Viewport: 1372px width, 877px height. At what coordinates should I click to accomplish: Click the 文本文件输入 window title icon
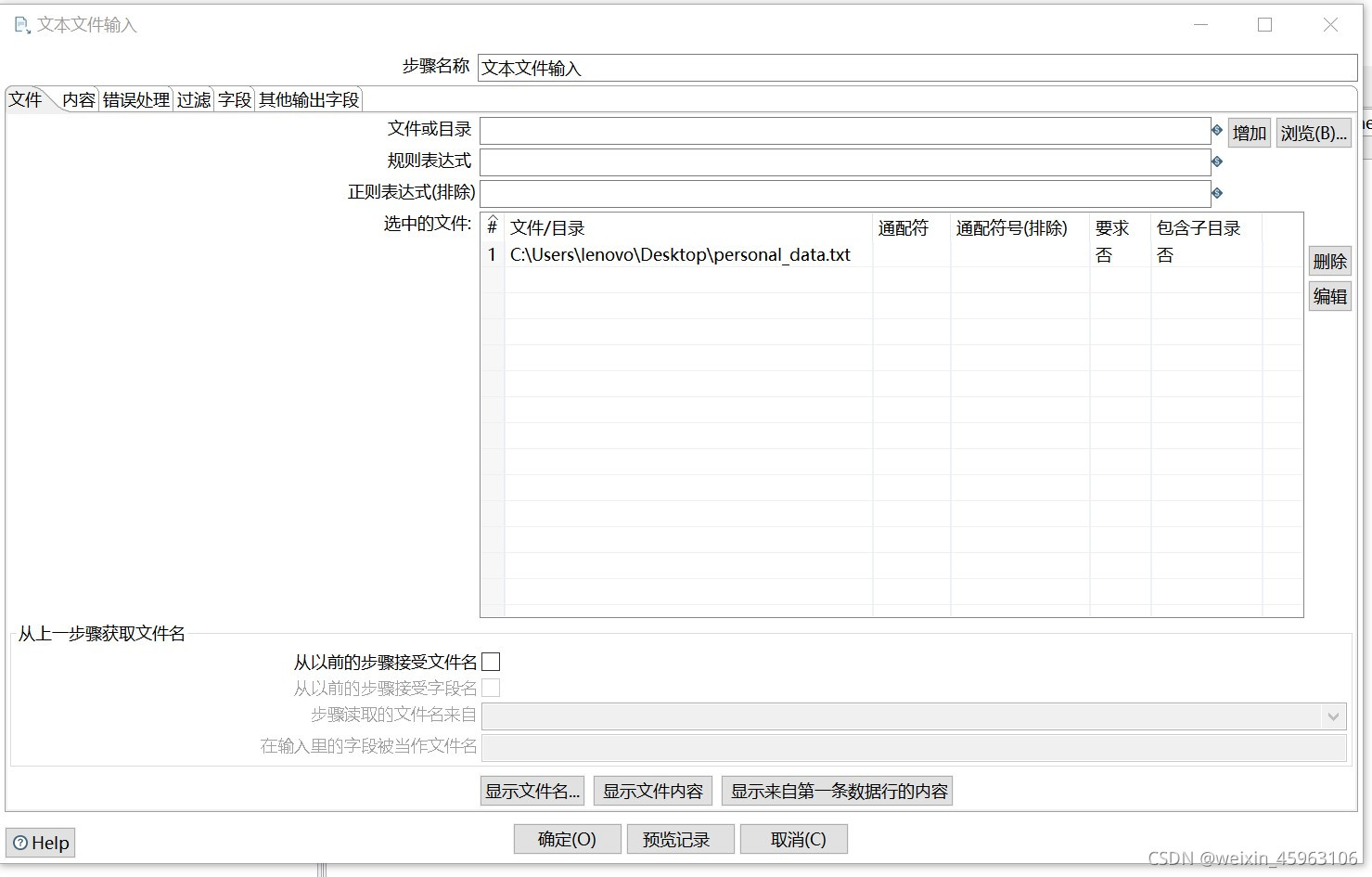[x=22, y=25]
